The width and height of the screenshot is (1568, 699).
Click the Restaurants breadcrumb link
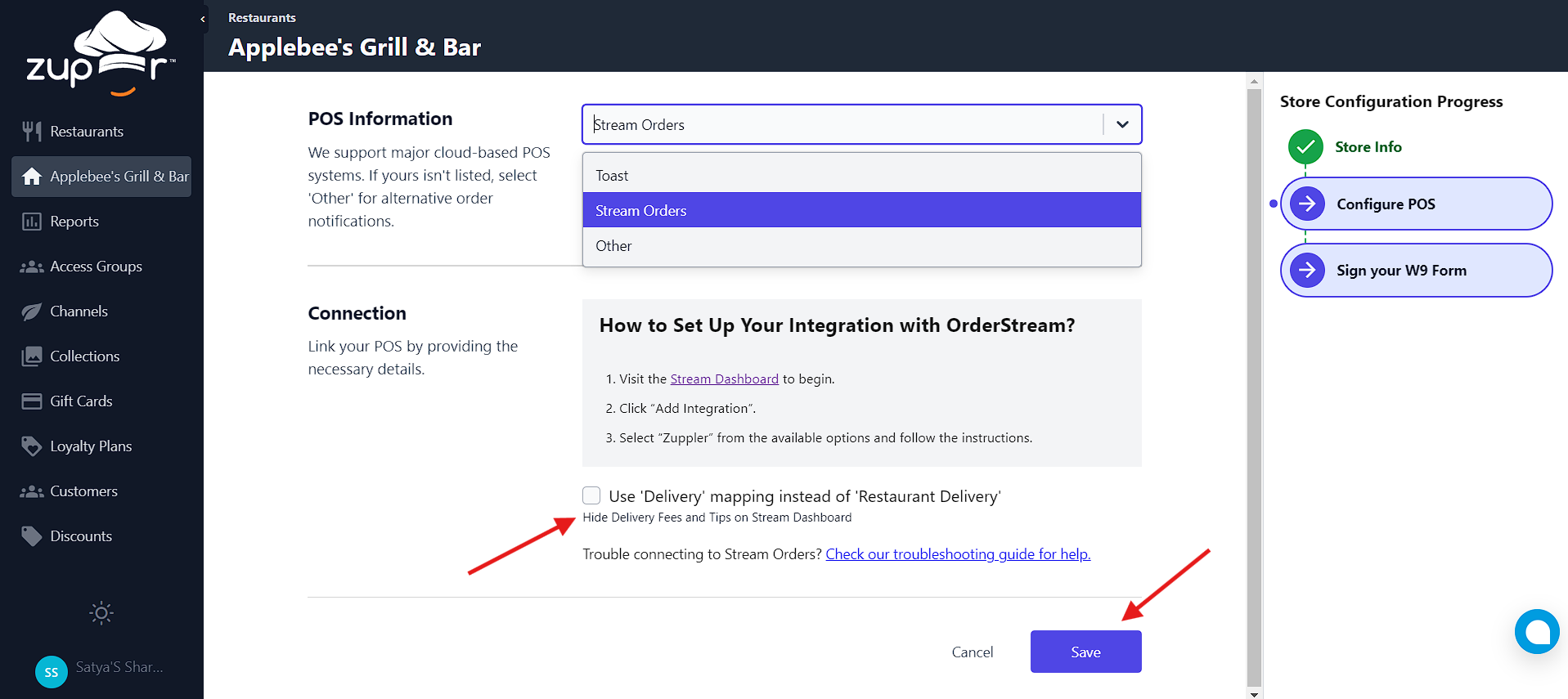click(x=262, y=17)
